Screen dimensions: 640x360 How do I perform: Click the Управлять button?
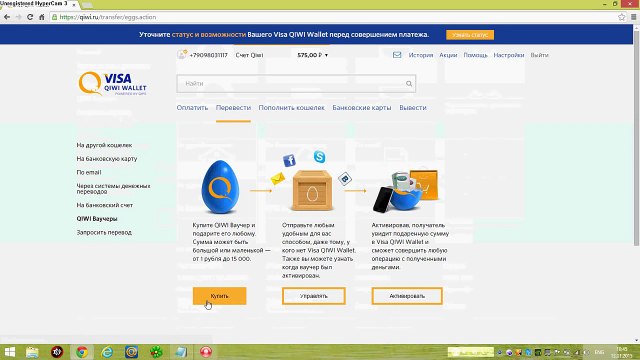313,296
